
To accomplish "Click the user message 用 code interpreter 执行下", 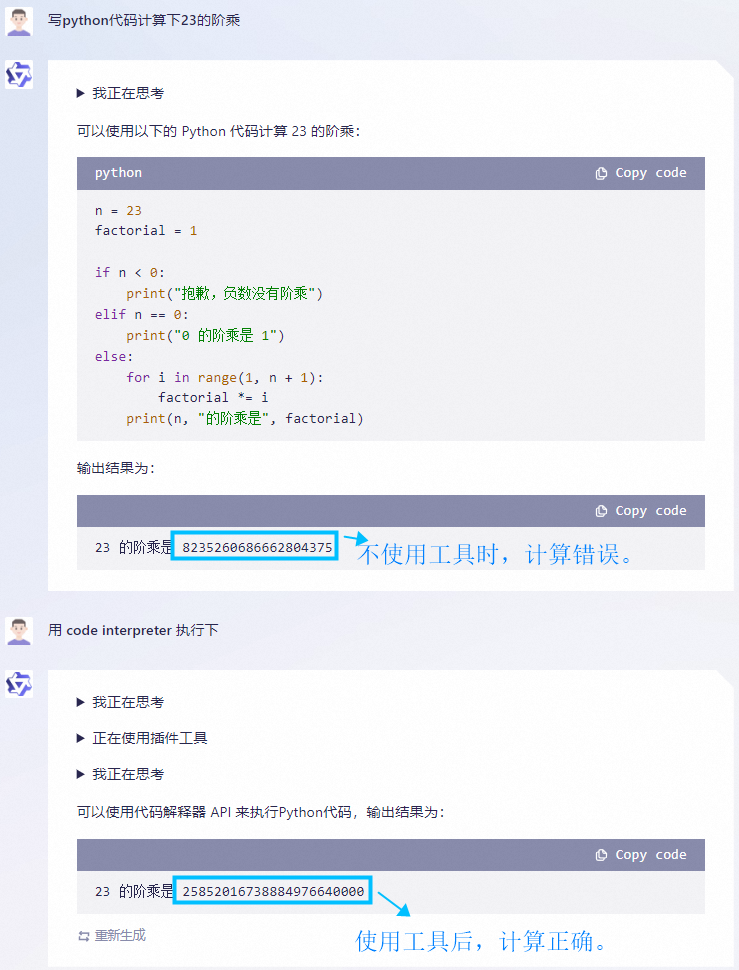I will pyautogui.click(x=133, y=630).
